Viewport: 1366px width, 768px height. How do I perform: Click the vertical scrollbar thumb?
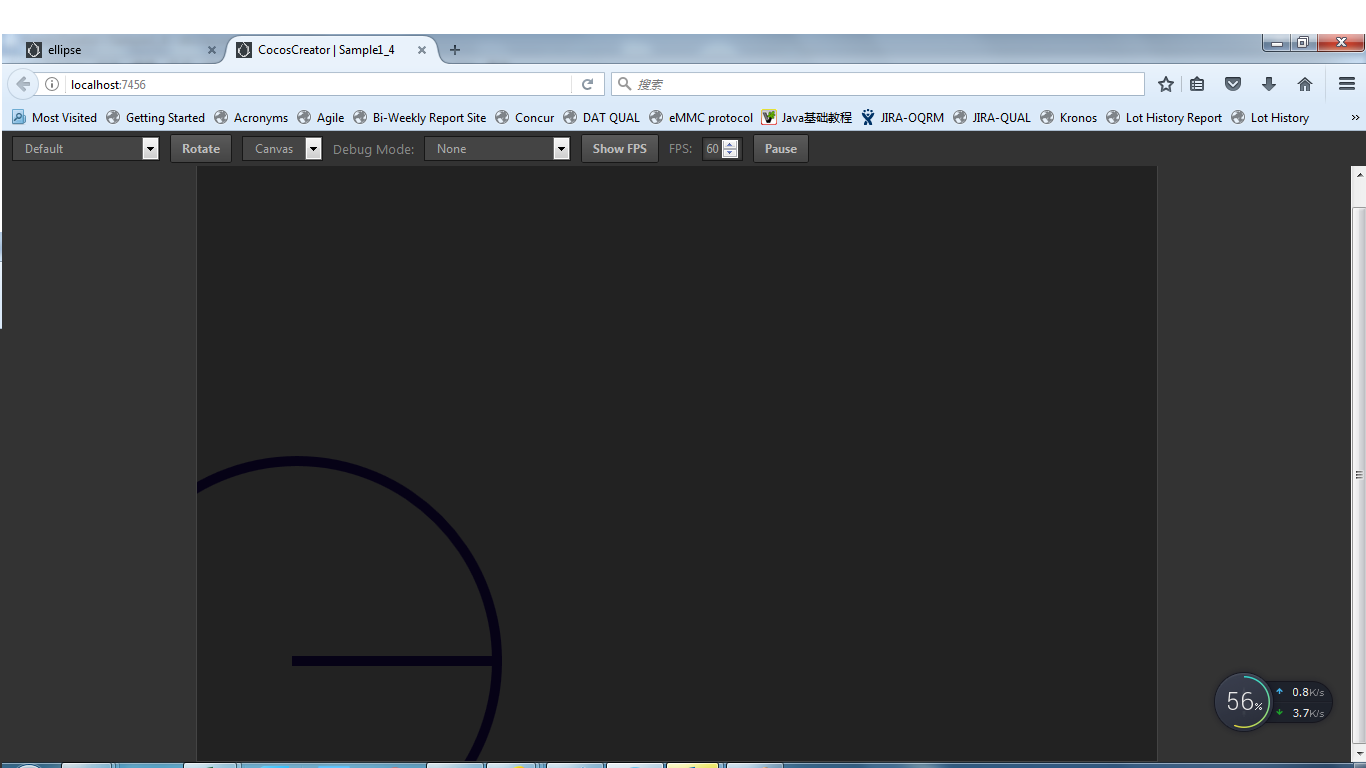click(x=1358, y=475)
